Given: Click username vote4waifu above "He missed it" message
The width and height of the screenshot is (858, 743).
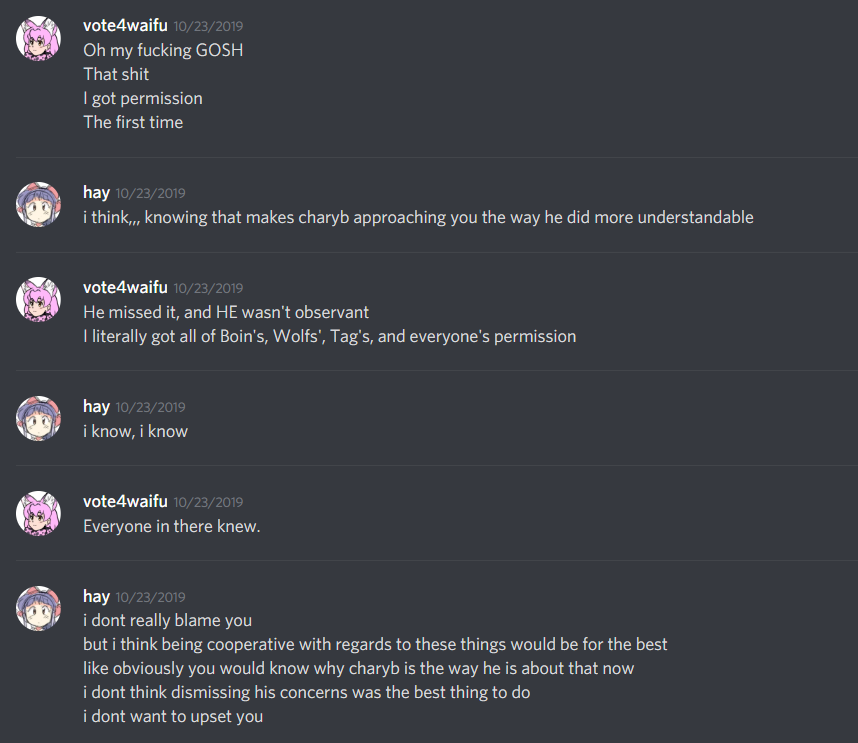Looking at the screenshot, I should coord(125,288).
